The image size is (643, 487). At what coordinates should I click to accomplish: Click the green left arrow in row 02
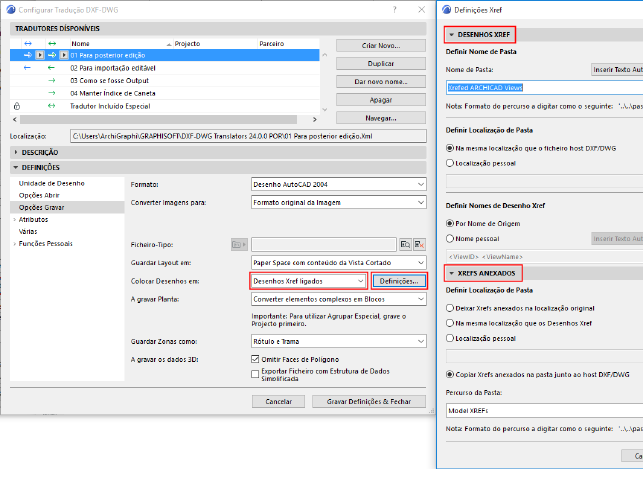(x=51, y=68)
